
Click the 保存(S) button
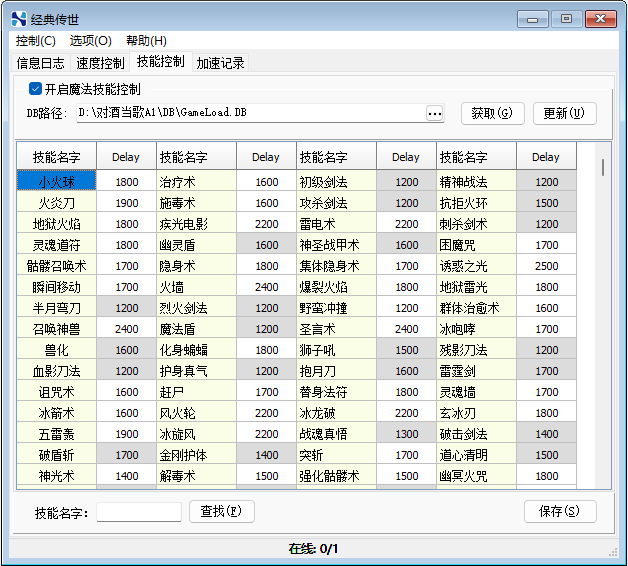coord(560,512)
